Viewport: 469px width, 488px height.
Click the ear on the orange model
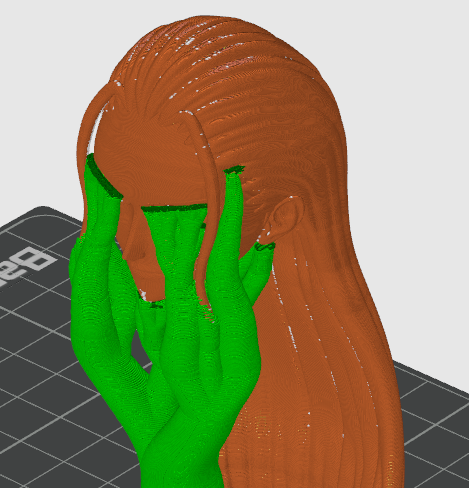[x=282, y=218]
